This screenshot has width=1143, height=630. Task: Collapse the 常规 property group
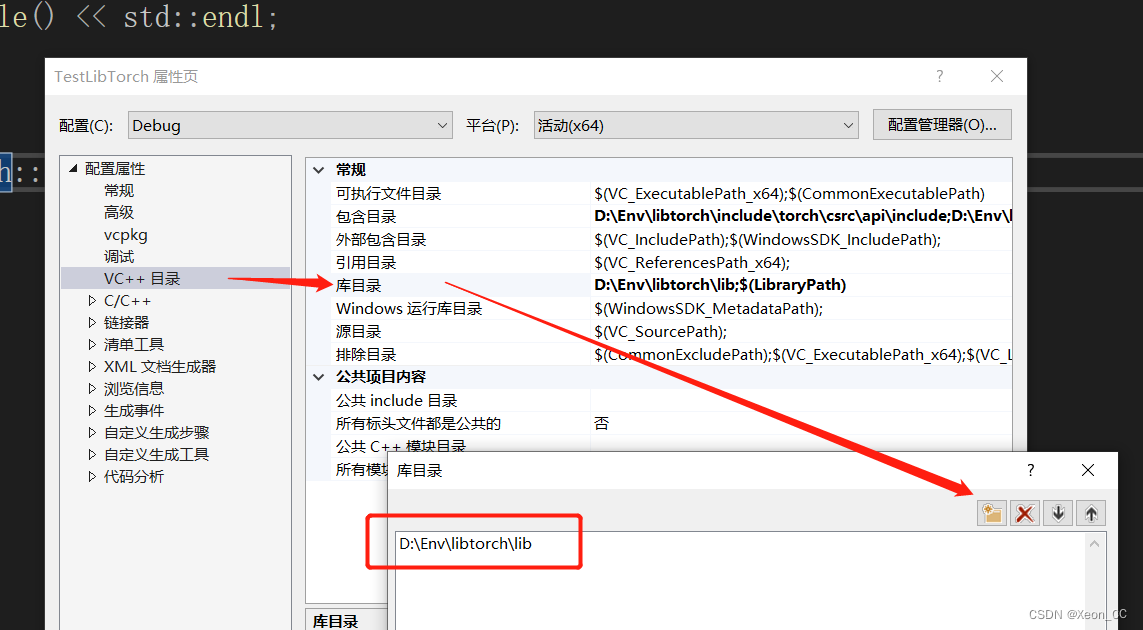(319, 170)
